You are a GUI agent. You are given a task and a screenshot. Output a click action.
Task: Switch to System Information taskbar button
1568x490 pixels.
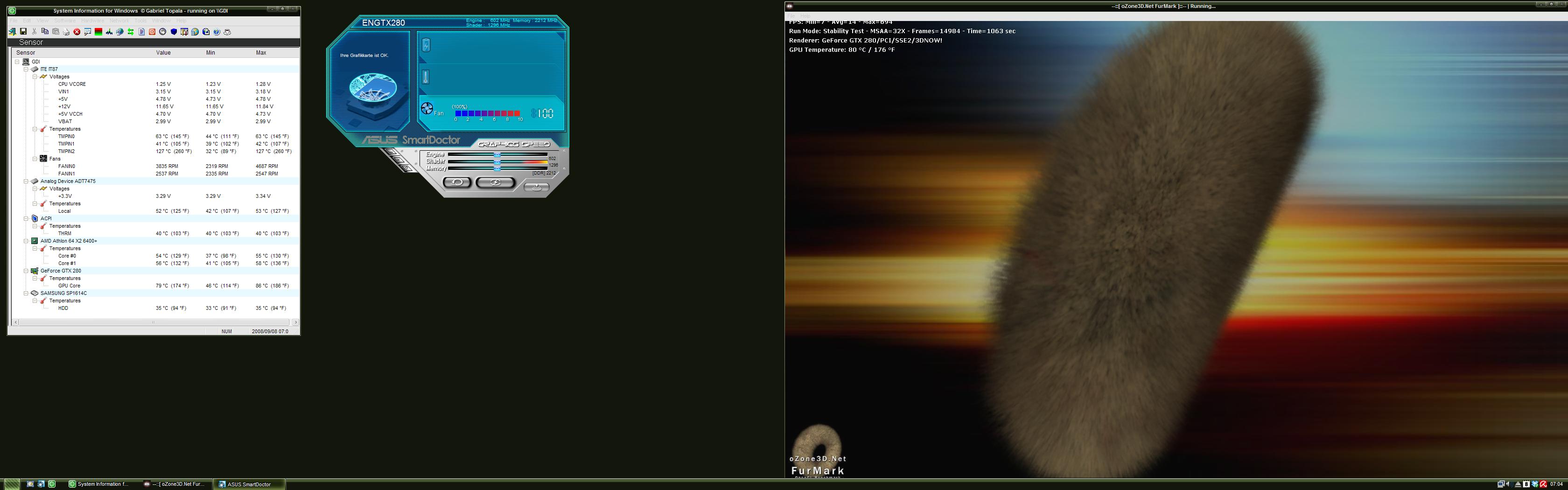click(98, 484)
